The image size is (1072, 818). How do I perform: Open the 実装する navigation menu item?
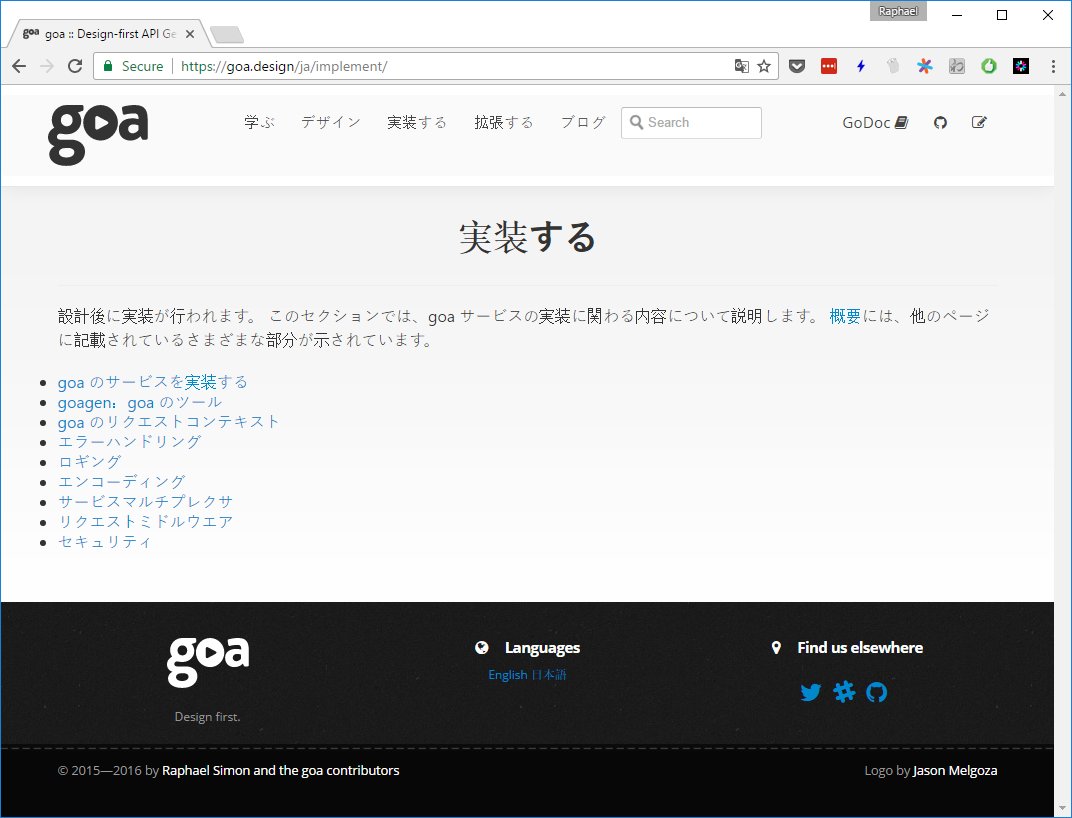click(417, 122)
